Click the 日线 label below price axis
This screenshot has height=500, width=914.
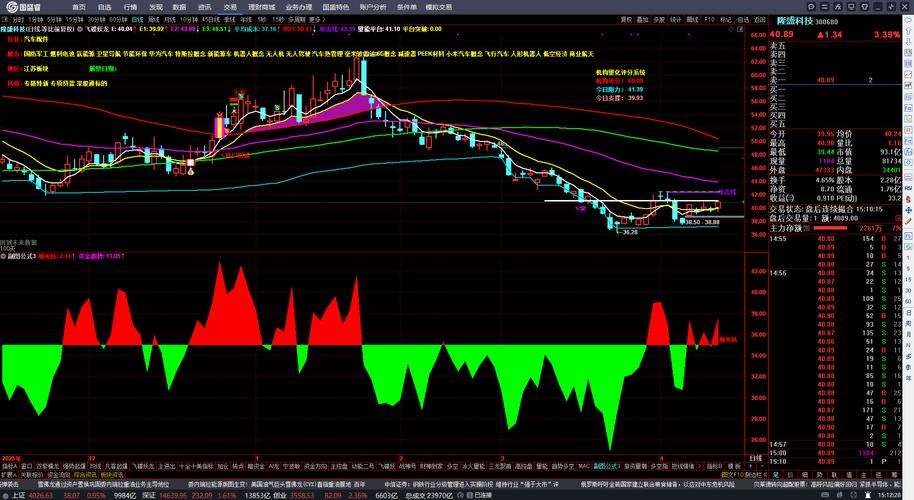pyautogui.click(x=755, y=458)
